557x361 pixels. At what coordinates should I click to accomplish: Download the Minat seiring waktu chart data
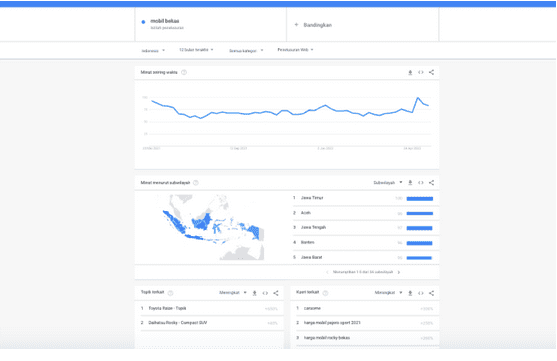coord(410,72)
